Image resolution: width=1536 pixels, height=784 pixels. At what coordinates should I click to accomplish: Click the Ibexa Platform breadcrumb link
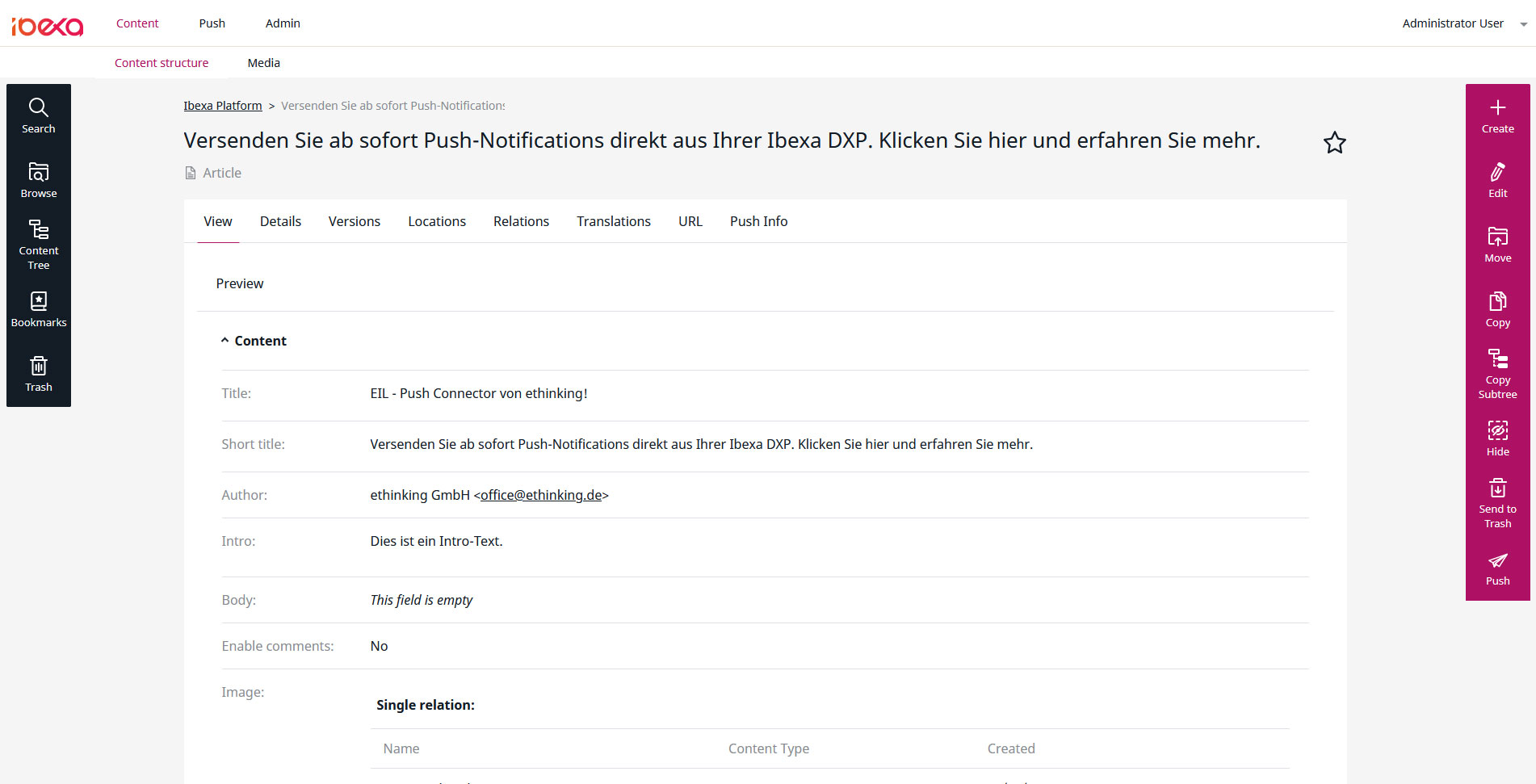tap(223, 106)
